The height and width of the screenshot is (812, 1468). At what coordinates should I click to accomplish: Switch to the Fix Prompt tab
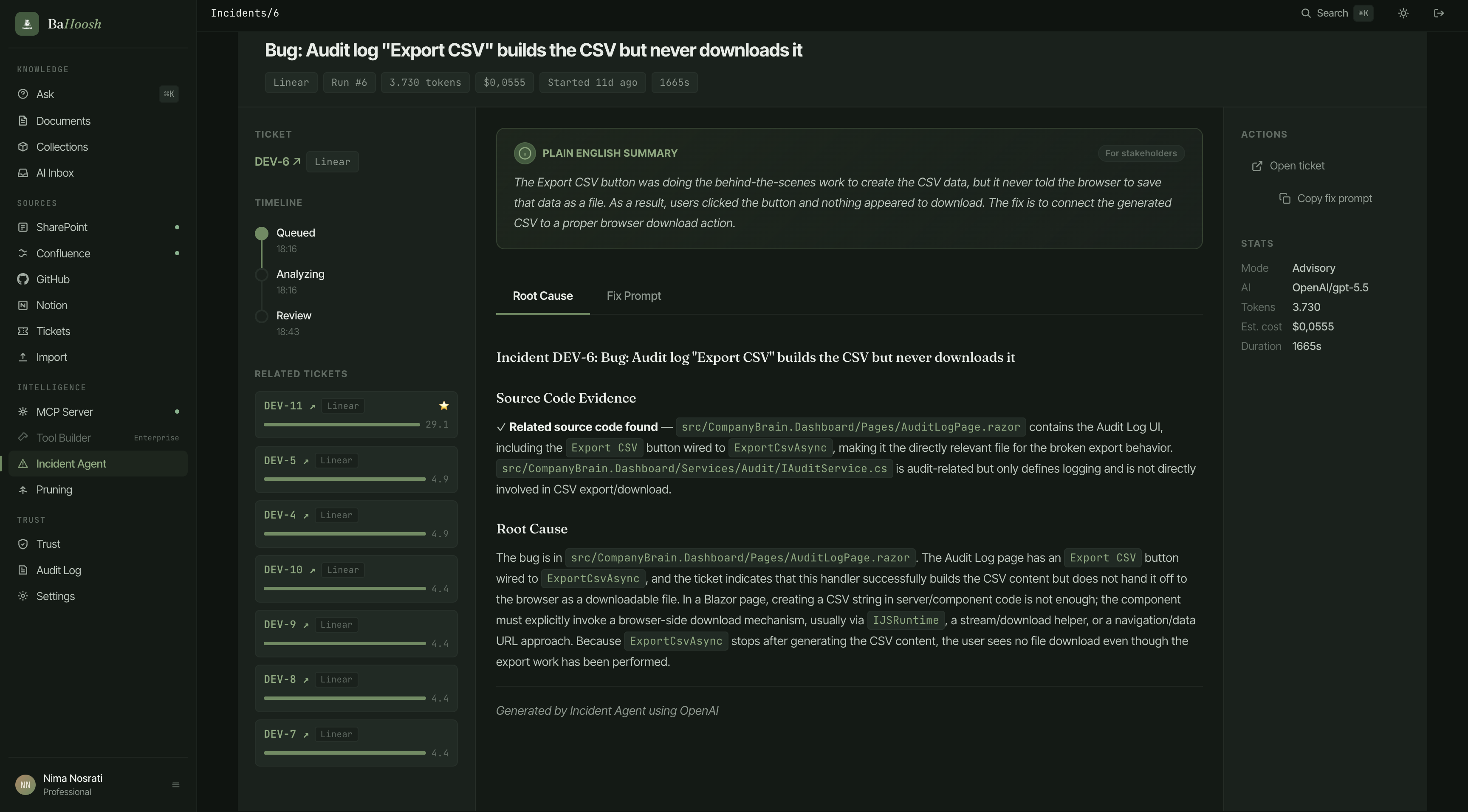point(634,296)
